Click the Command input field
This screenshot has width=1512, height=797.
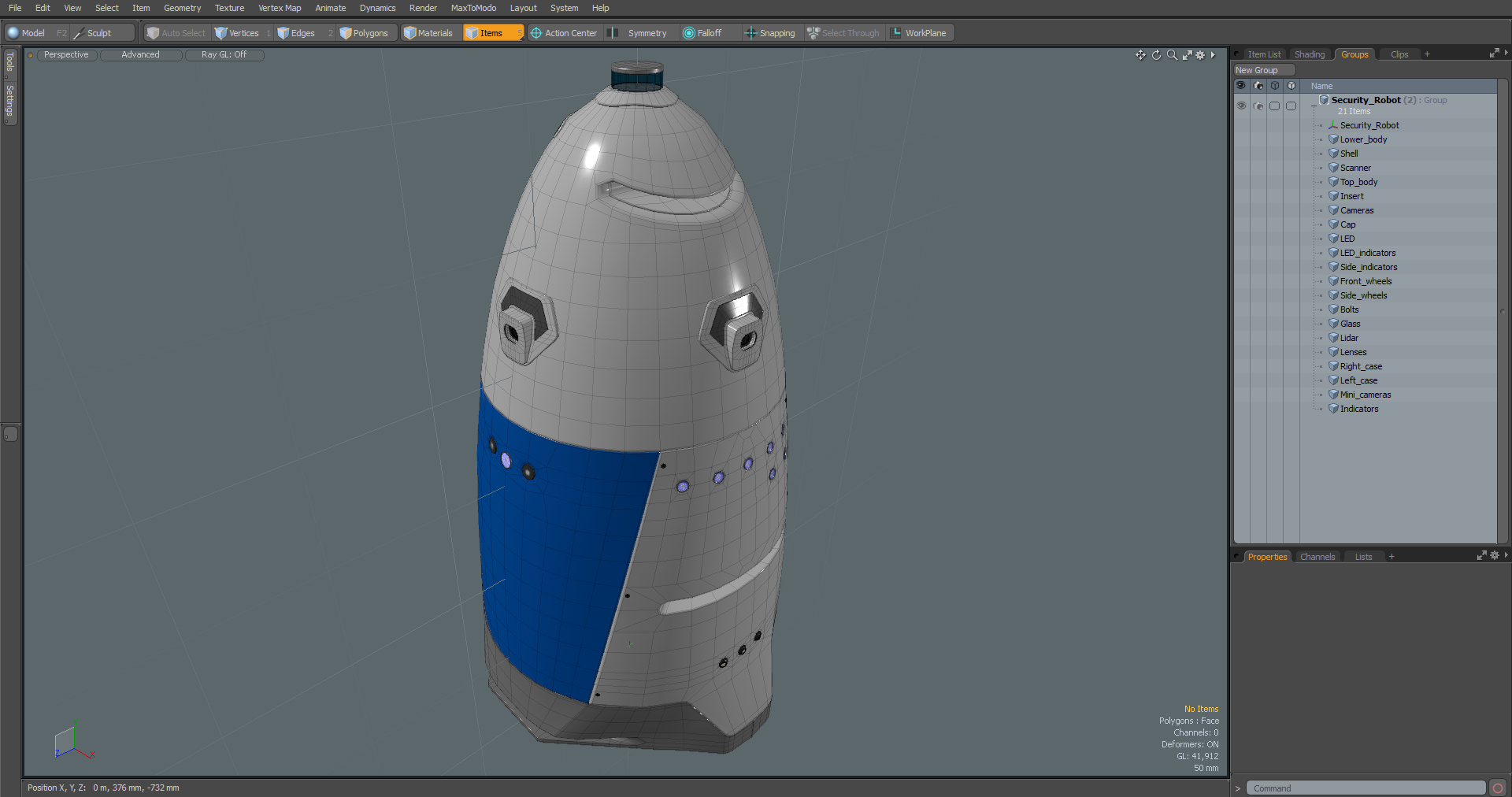tap(1366, 788)
